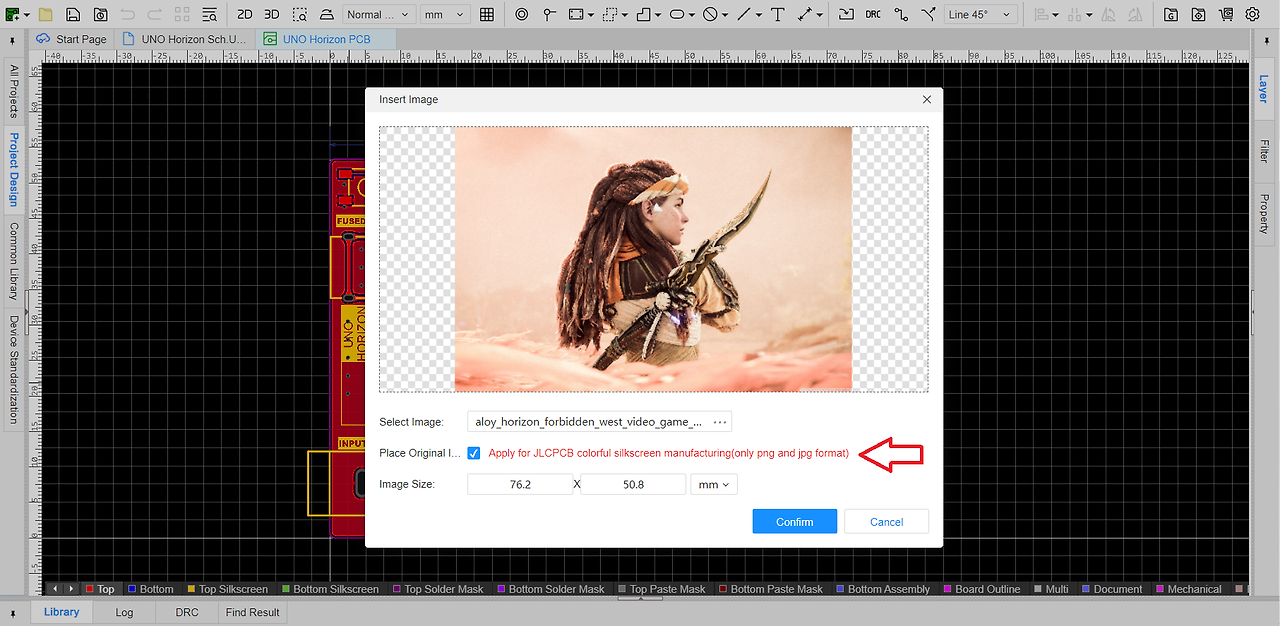Open the Library bottom tab
1280x626 pixels.
click(61, 612)
